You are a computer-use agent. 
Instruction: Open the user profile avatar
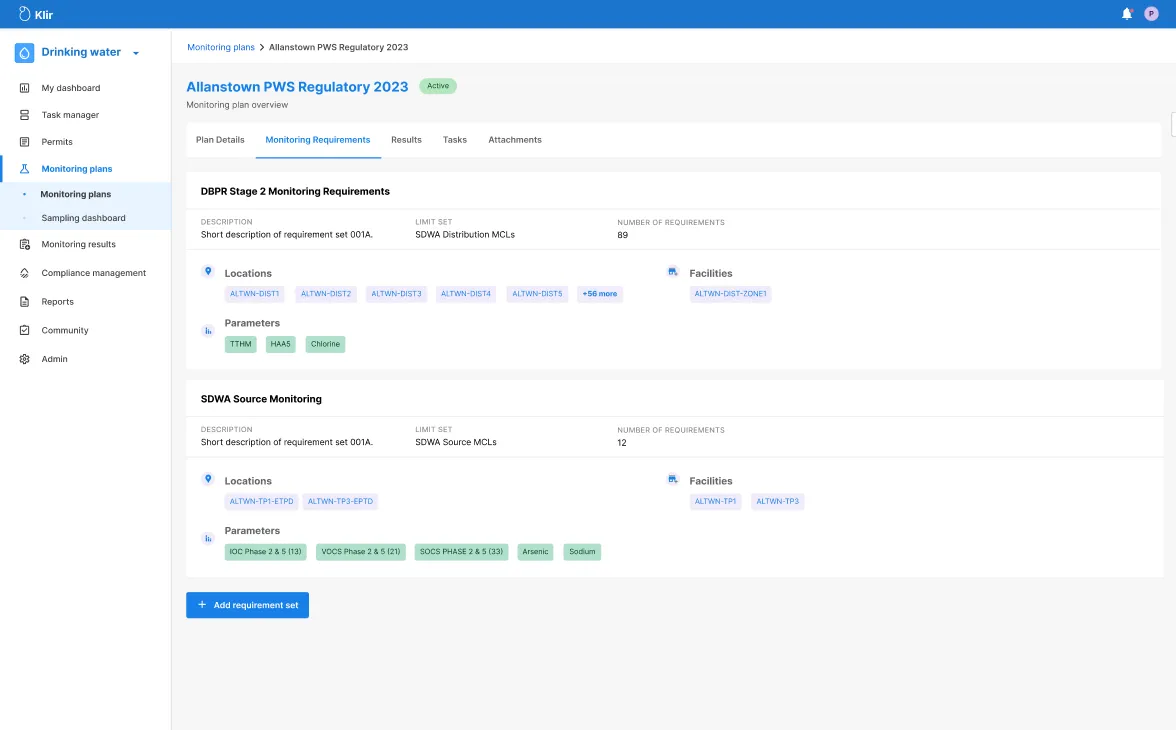click(x=1151, y=14)
